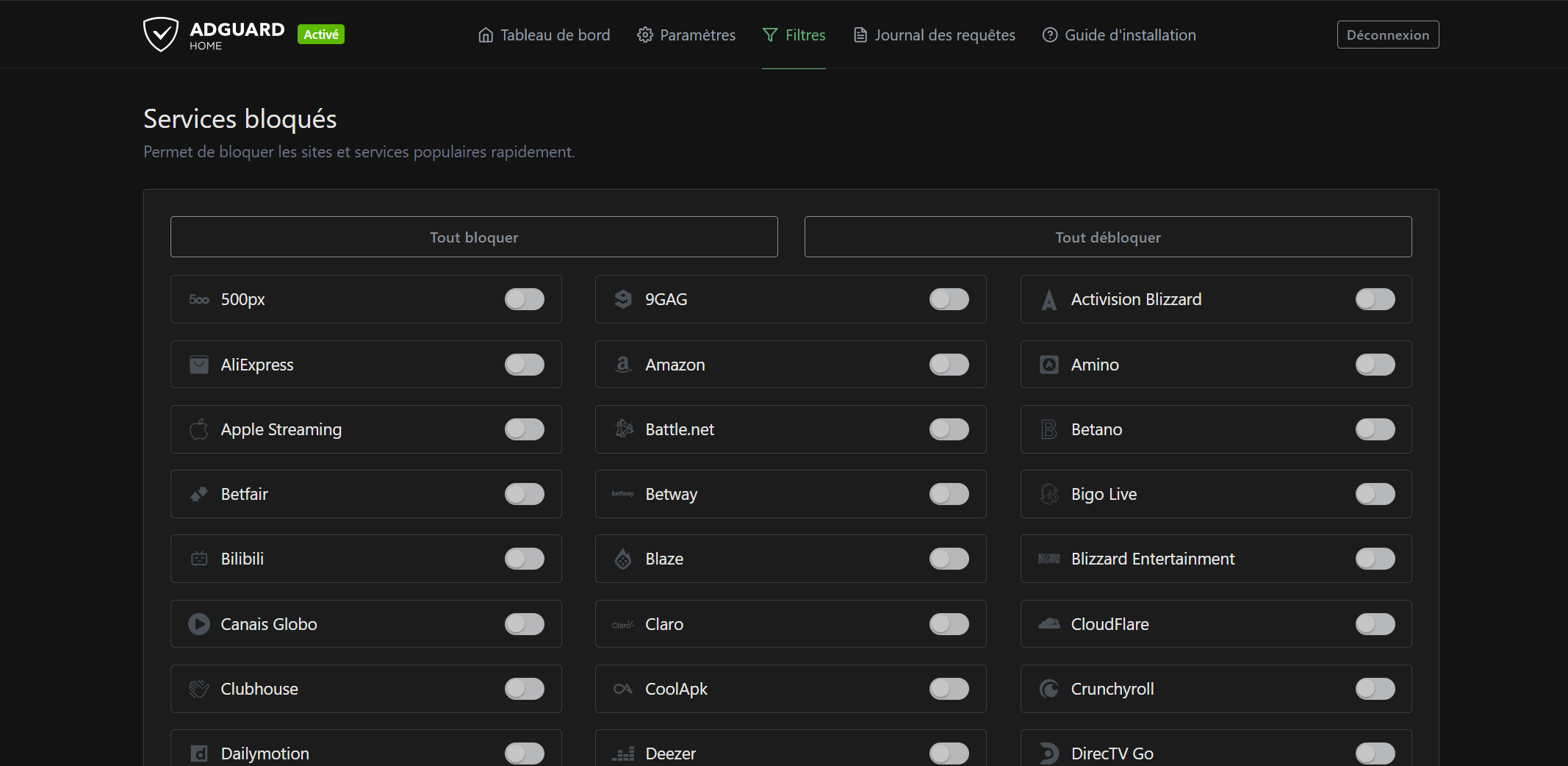Open the Paramètres menu
The width and height of the screenshot is (1568, 766).
[686, 35]
